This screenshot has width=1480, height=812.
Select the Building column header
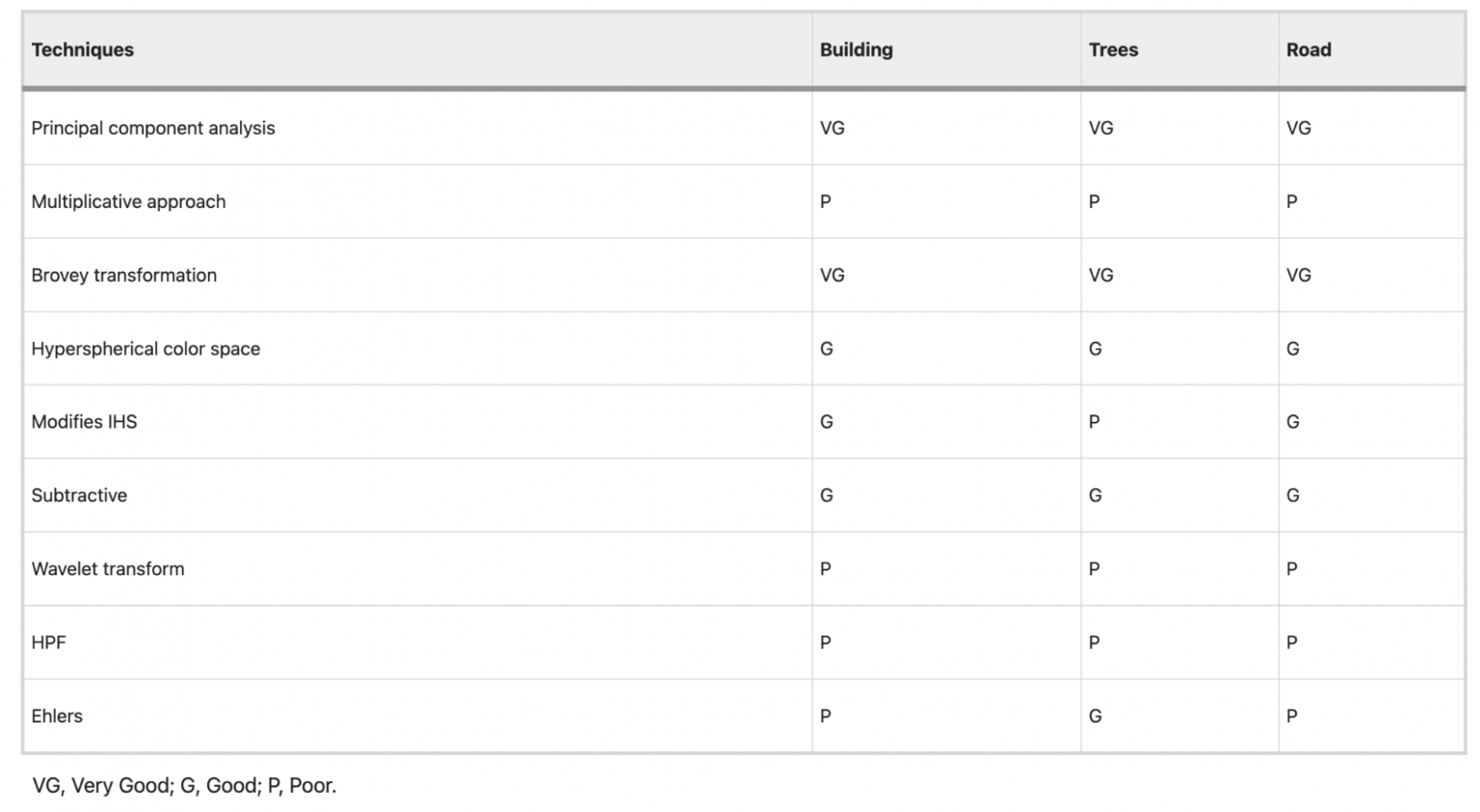point(856,50)
